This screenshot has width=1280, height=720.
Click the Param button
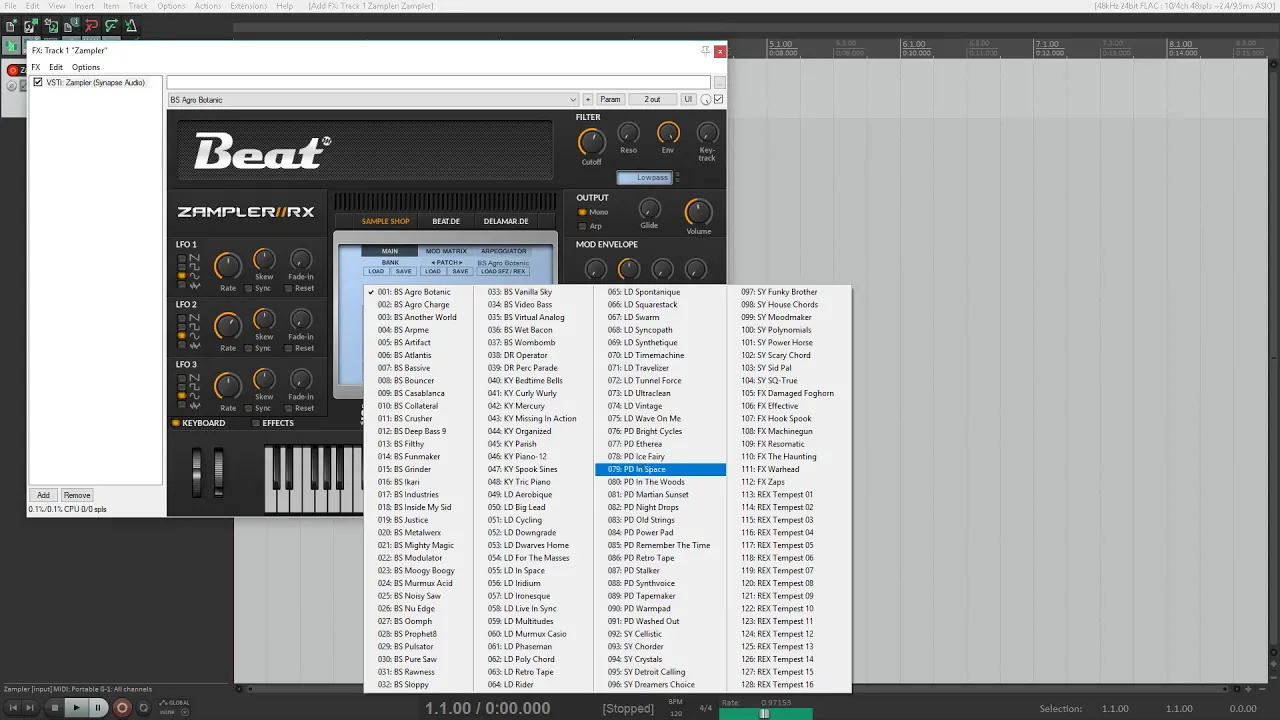(610, 99)
